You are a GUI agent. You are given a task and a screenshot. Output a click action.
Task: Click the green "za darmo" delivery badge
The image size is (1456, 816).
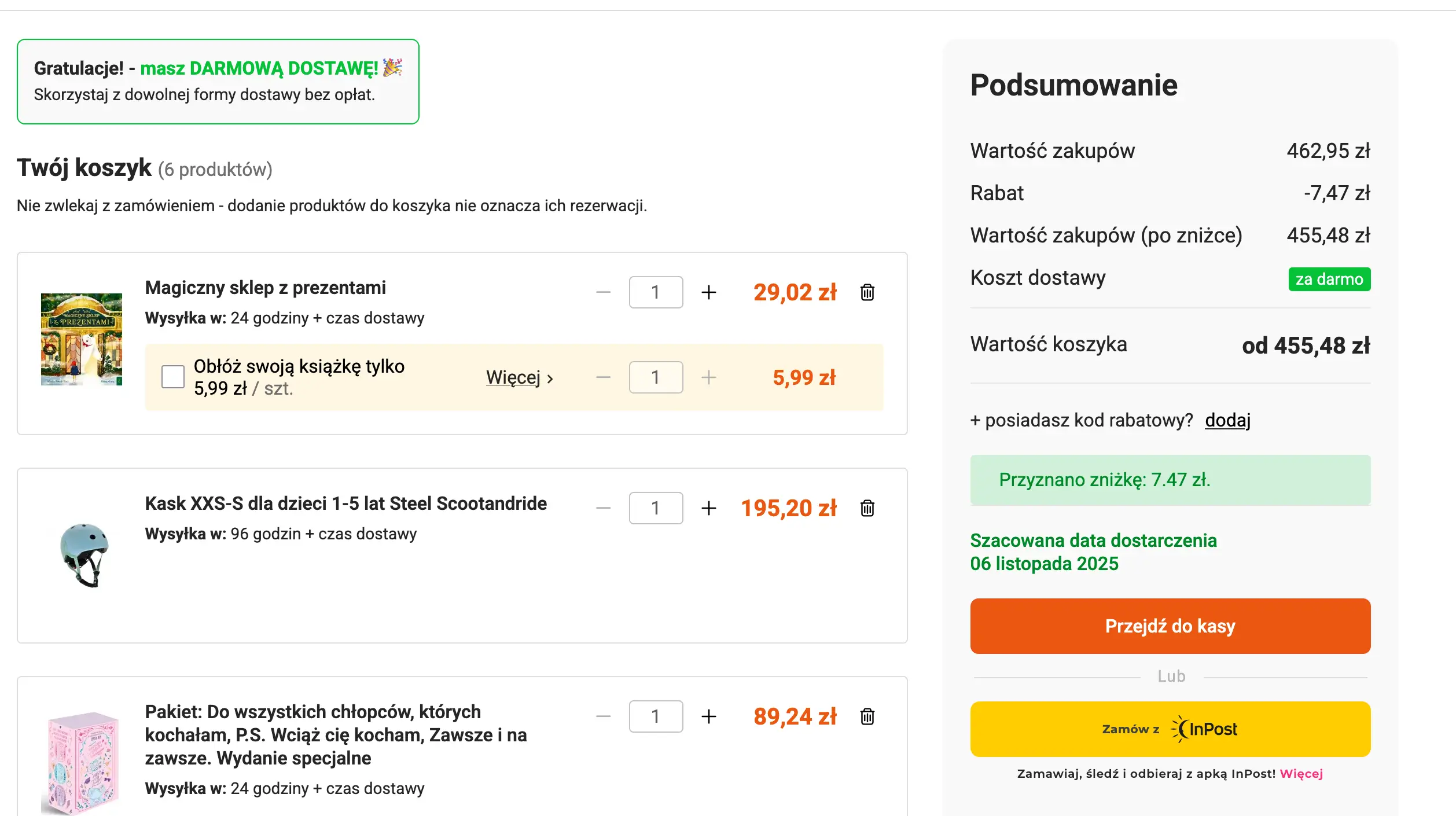tap(1329, 278)
